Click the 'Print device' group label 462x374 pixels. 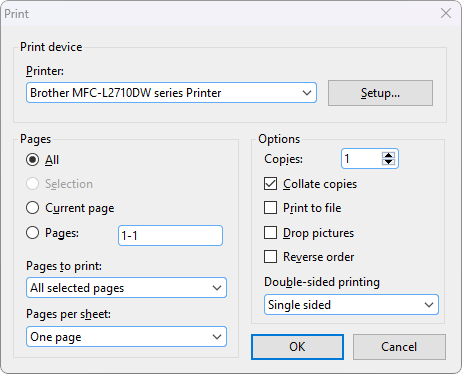point(51,47)
